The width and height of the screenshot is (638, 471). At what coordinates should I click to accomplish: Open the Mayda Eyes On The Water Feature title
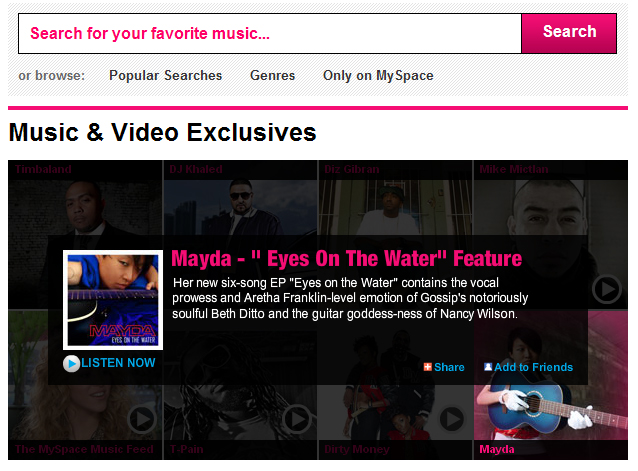(x=346, y=259)
